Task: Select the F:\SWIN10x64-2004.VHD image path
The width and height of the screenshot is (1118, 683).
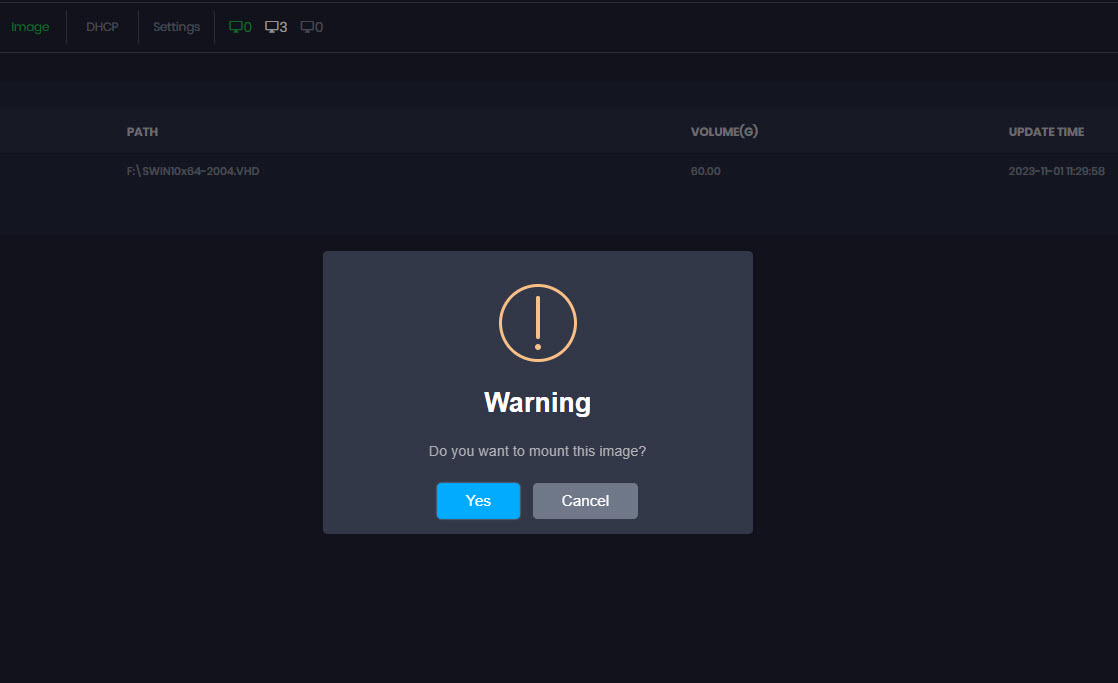Action: pos(193,171)
